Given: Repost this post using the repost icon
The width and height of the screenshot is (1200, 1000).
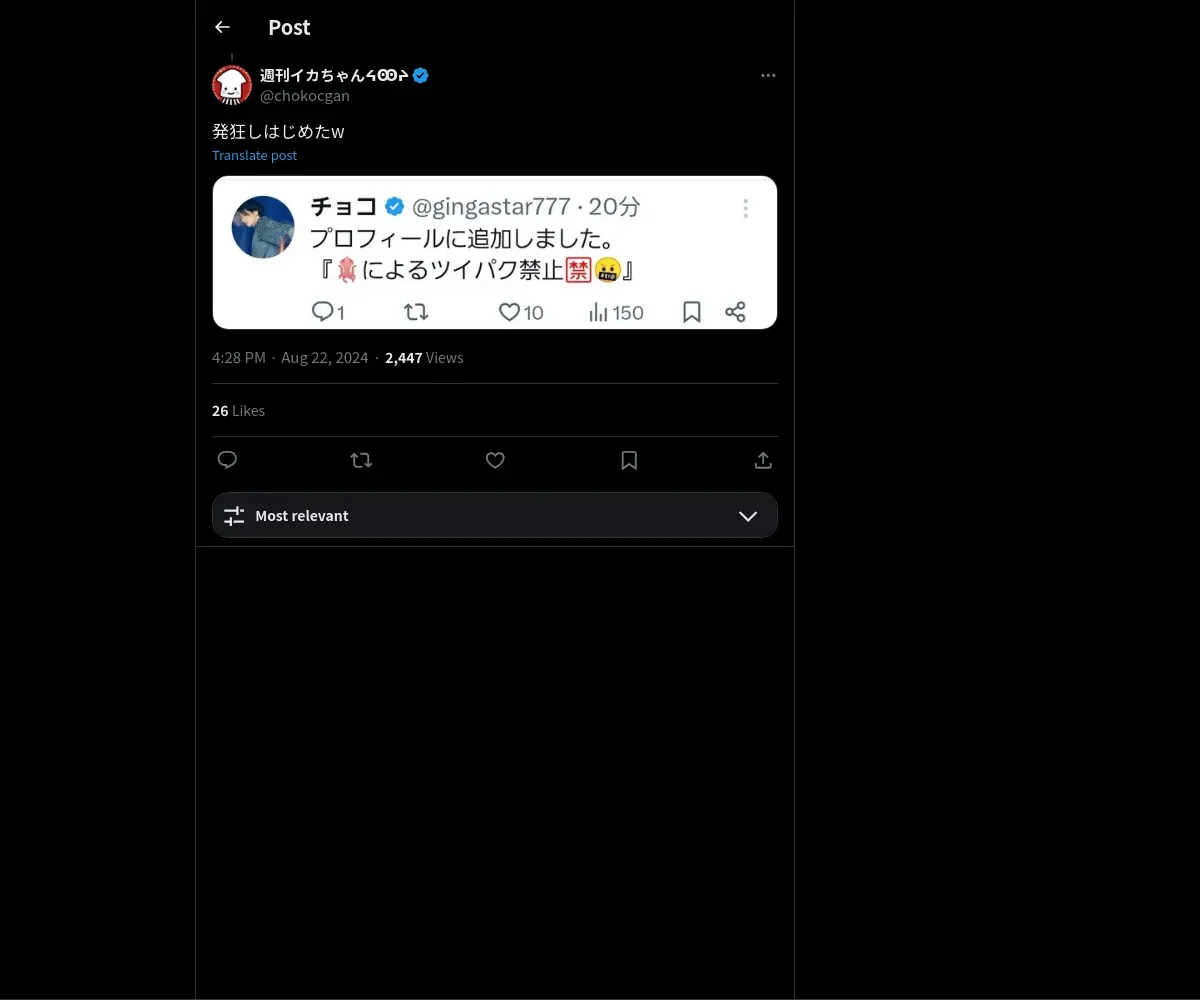Looking at the screenshot, I should pos(361,460).
